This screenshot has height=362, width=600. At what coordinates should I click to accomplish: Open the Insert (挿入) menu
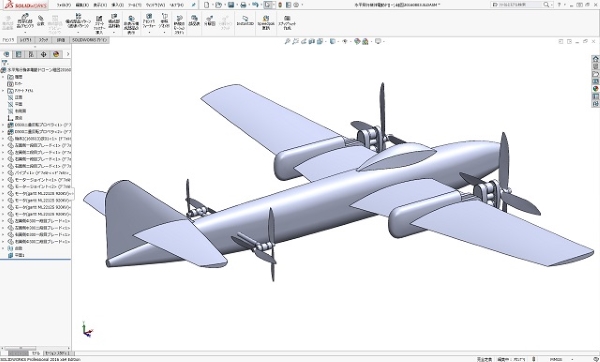(x=117, y=5)
